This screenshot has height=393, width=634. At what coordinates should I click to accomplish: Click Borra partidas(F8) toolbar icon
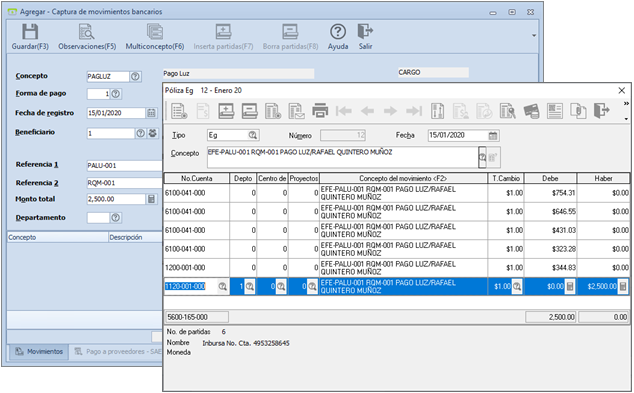pyautogui.click(x=290, y=32)
